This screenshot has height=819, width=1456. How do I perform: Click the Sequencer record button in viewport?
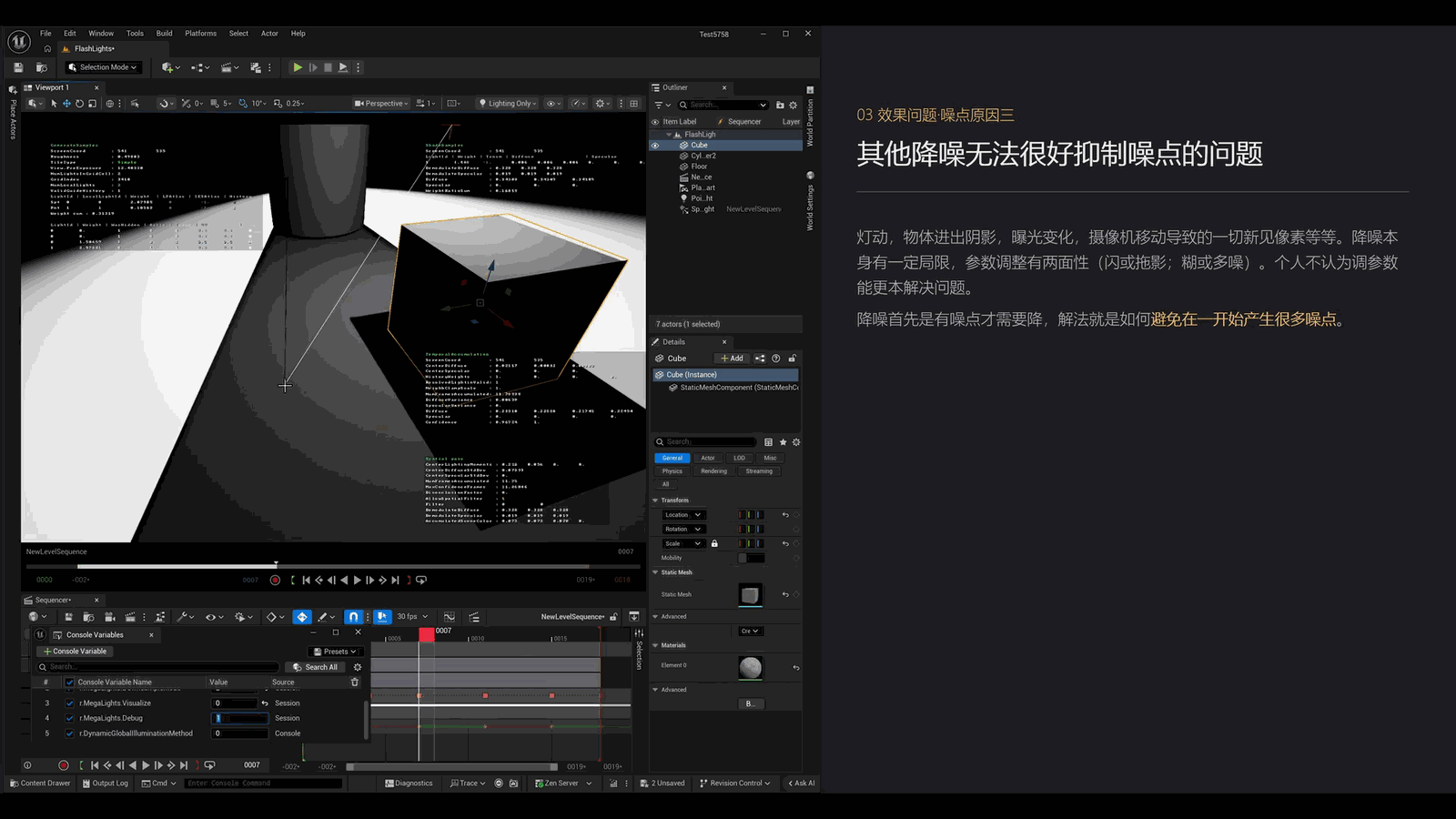point(275,580)
